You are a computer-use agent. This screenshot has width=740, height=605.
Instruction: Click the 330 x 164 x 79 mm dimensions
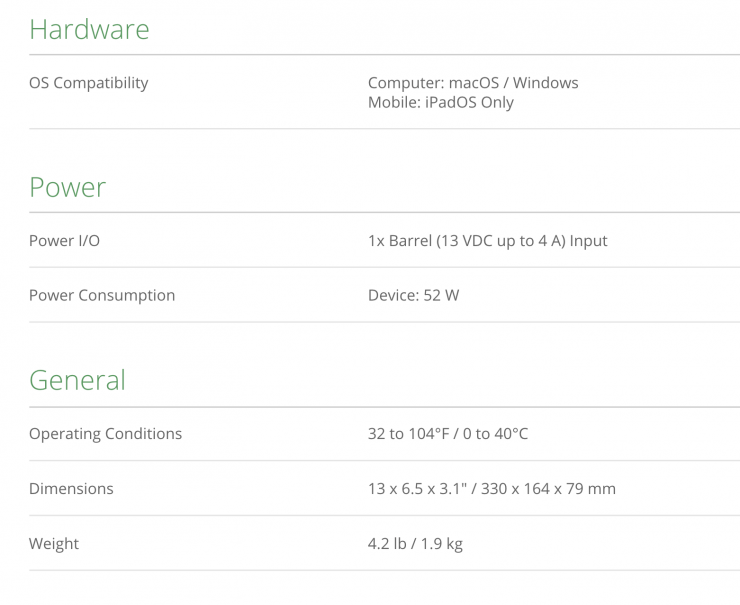coord(548,489)
